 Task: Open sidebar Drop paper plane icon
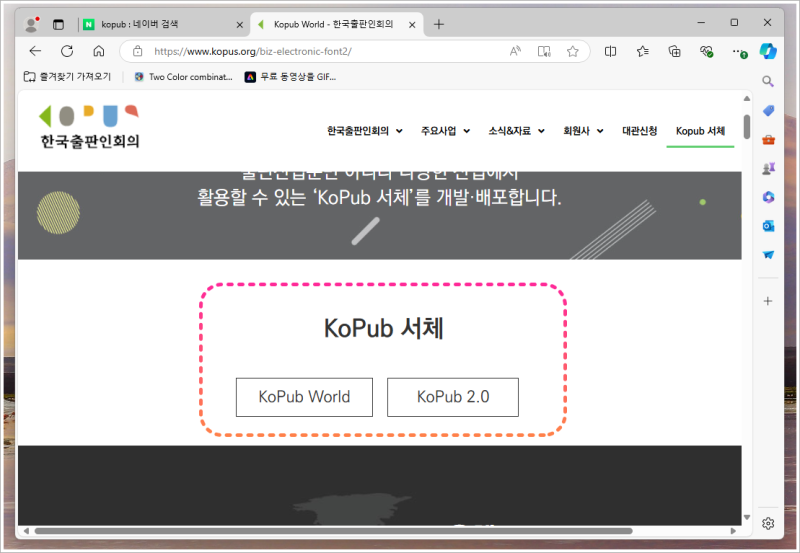point(768,255)
